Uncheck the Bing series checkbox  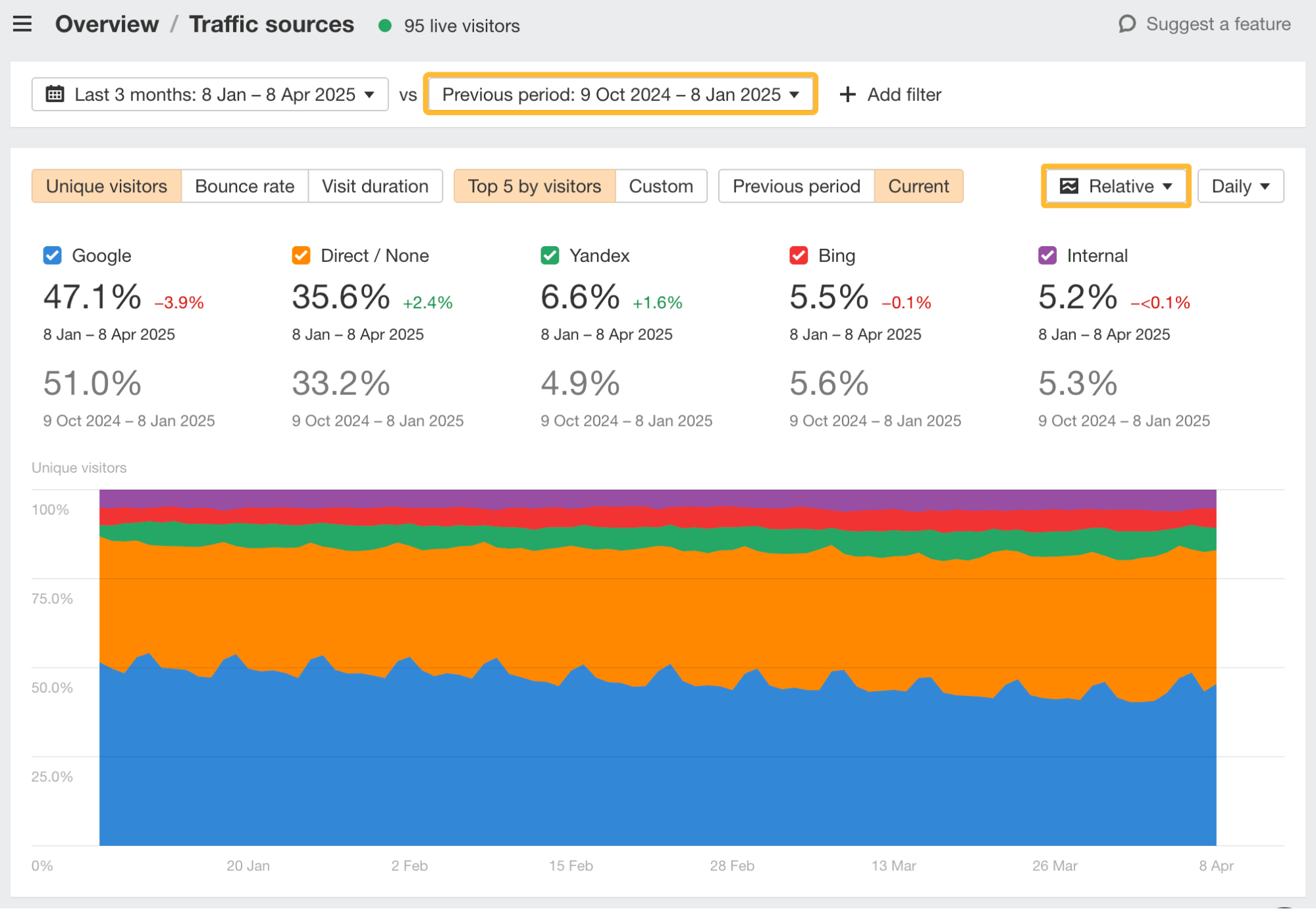click(799, 255)
